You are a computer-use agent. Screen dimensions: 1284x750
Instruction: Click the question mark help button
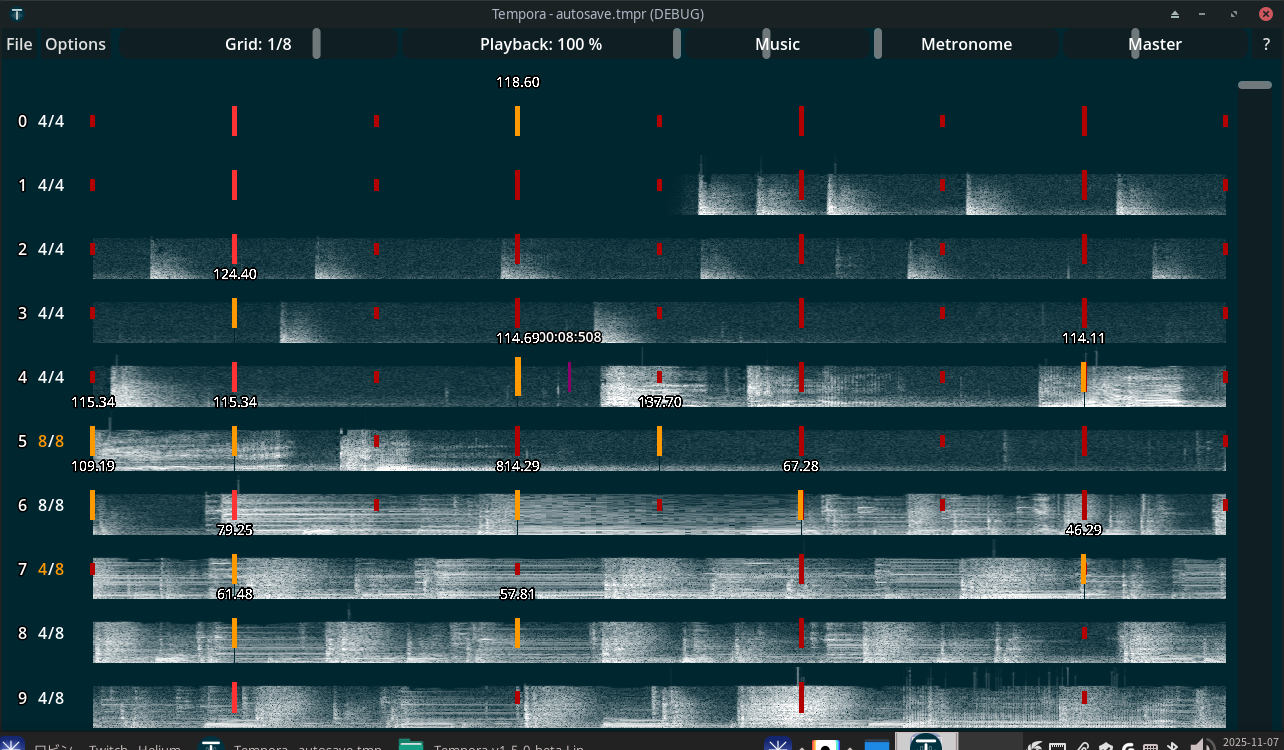(1266, 44)
